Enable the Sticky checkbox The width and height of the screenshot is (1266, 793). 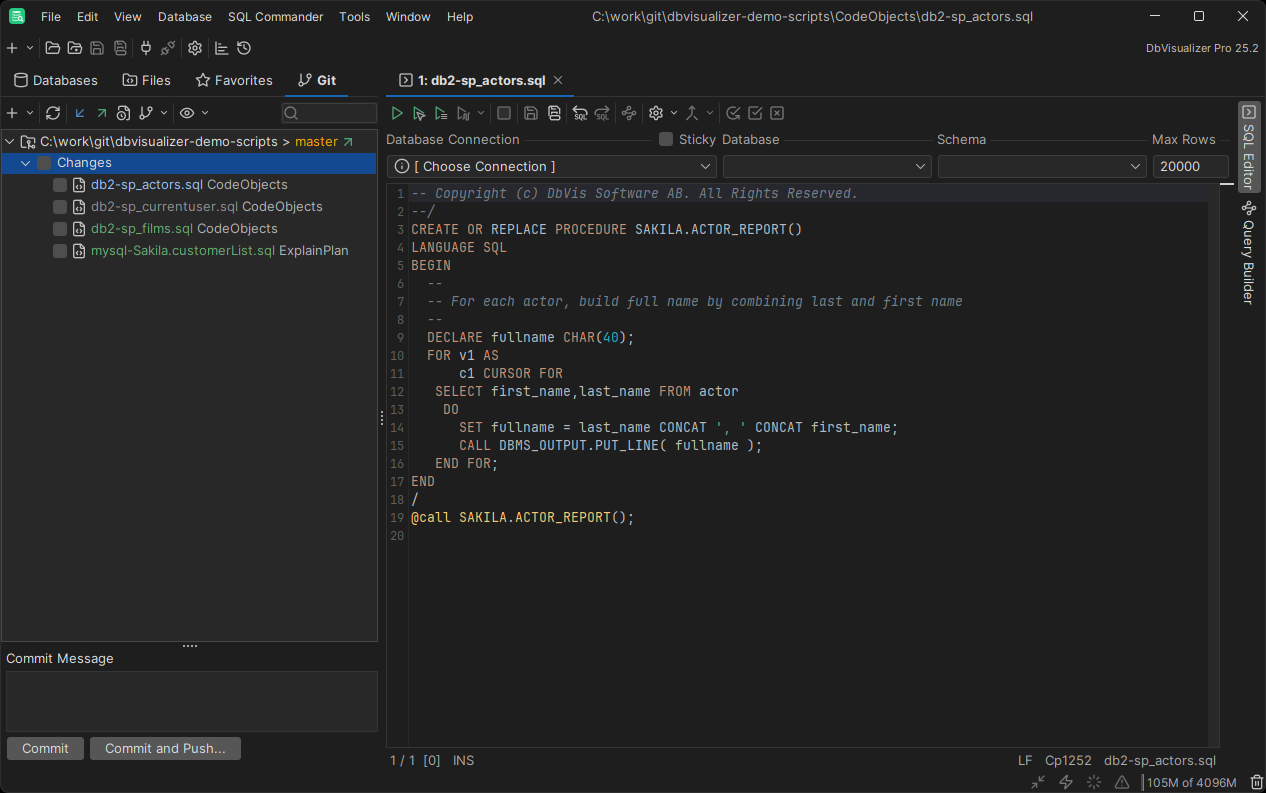point(666,140)
